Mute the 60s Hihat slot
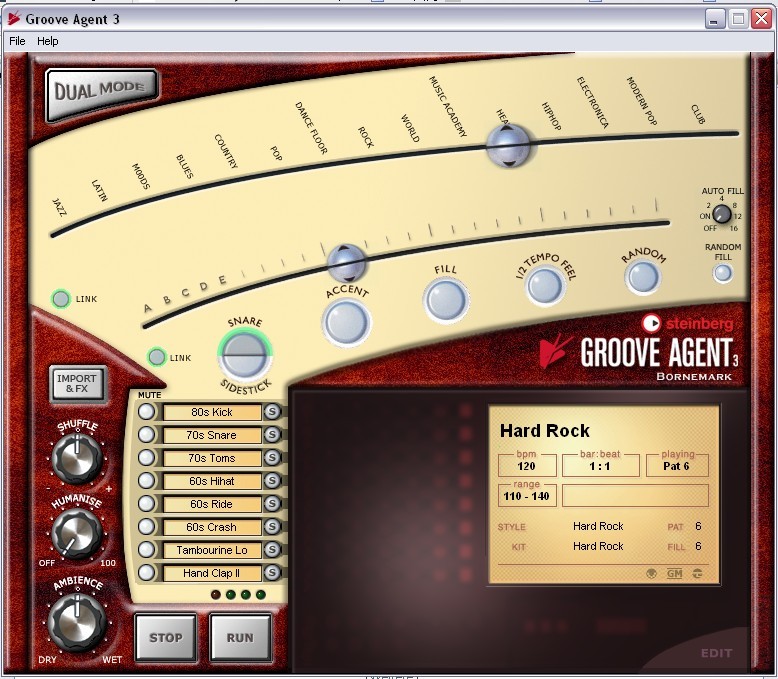 click(146, 480)
